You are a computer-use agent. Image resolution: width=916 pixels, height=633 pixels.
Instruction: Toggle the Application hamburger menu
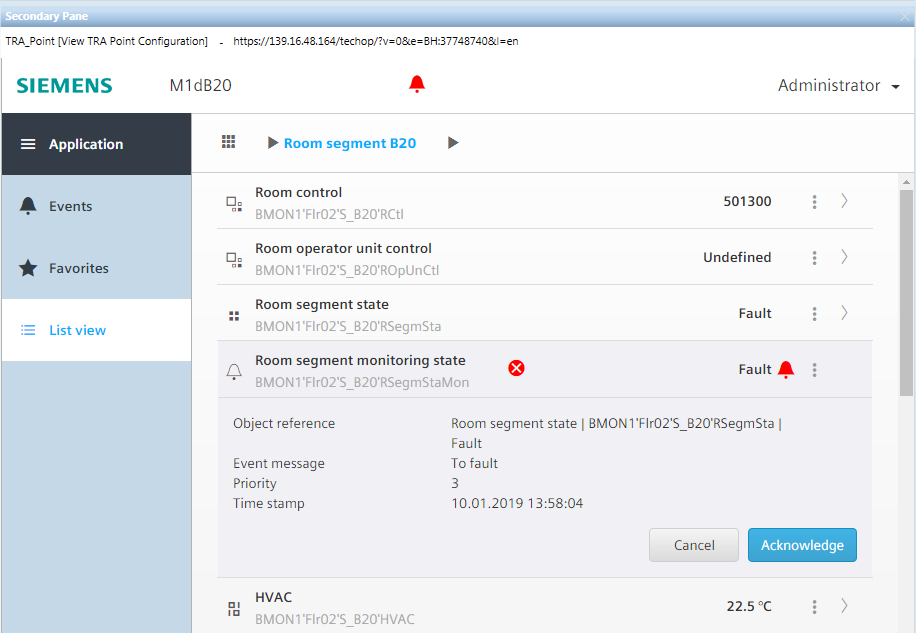pyautogui.click(x=28, y=144)
